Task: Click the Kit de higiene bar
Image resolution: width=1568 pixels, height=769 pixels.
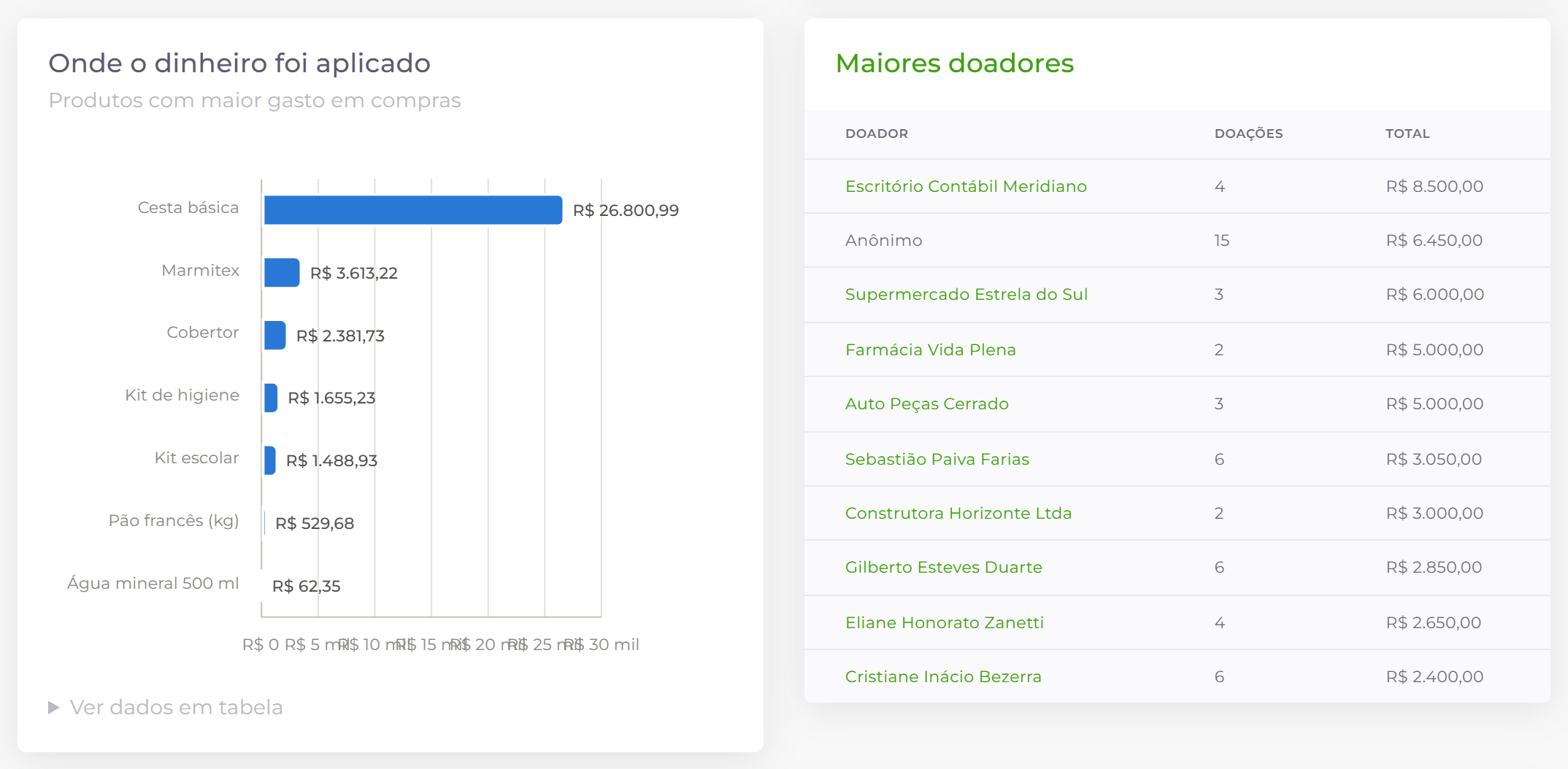Action: click(x=271, y=398)
